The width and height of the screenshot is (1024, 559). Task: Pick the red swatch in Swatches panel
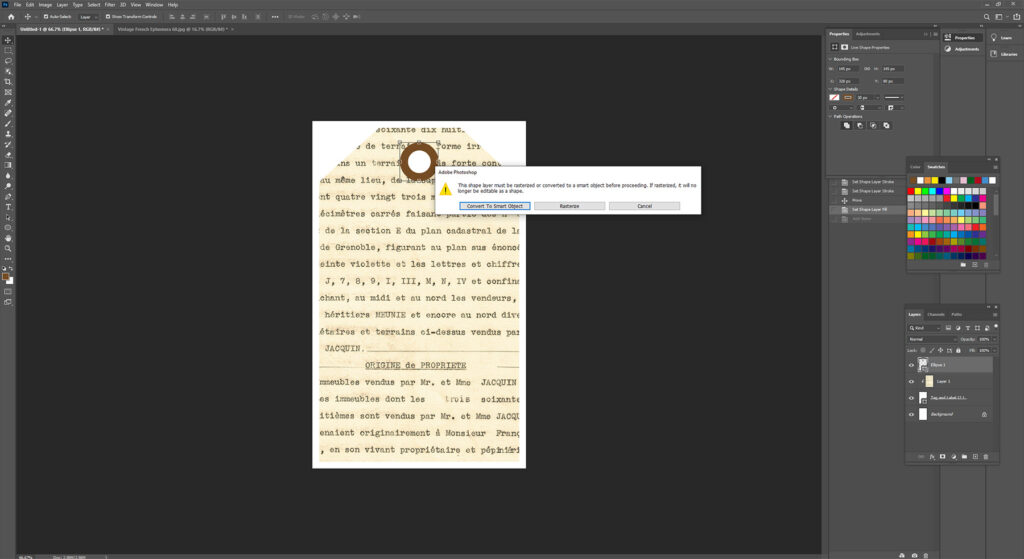point(911,191)
